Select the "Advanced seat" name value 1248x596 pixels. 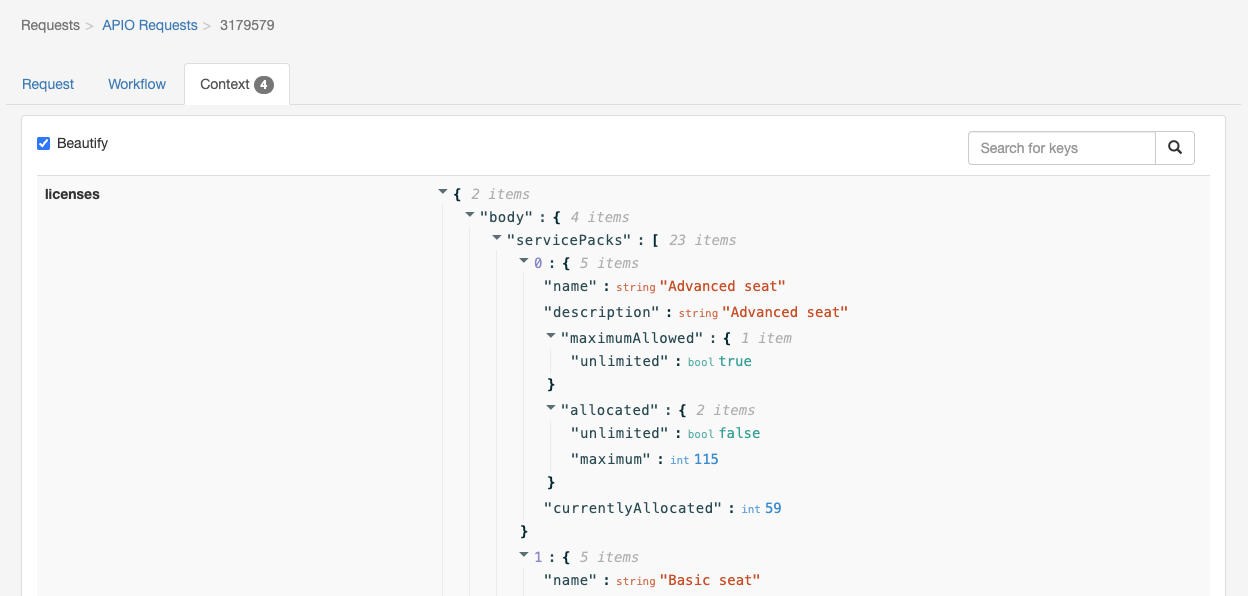722,286
